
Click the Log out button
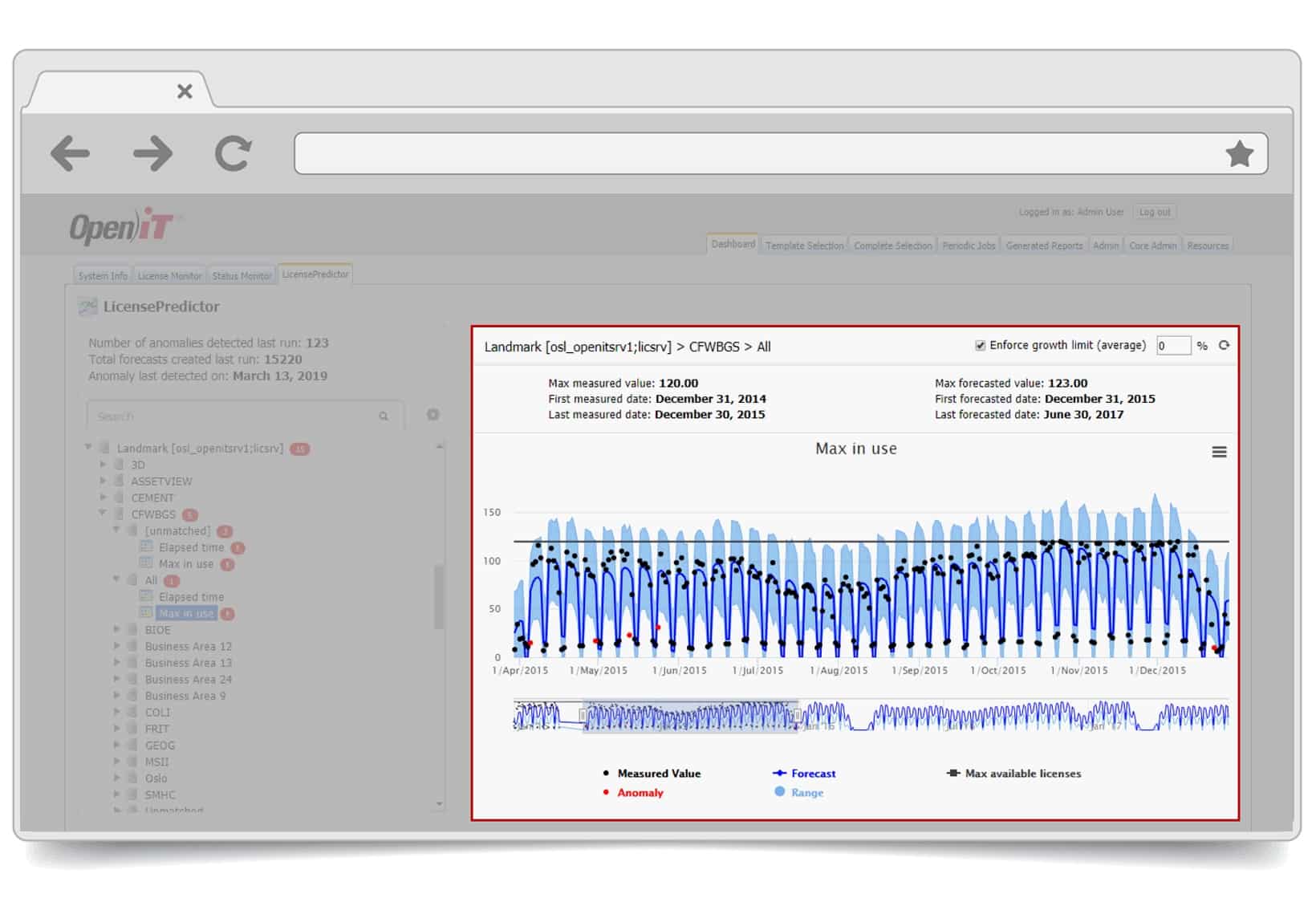[1155, 212]
